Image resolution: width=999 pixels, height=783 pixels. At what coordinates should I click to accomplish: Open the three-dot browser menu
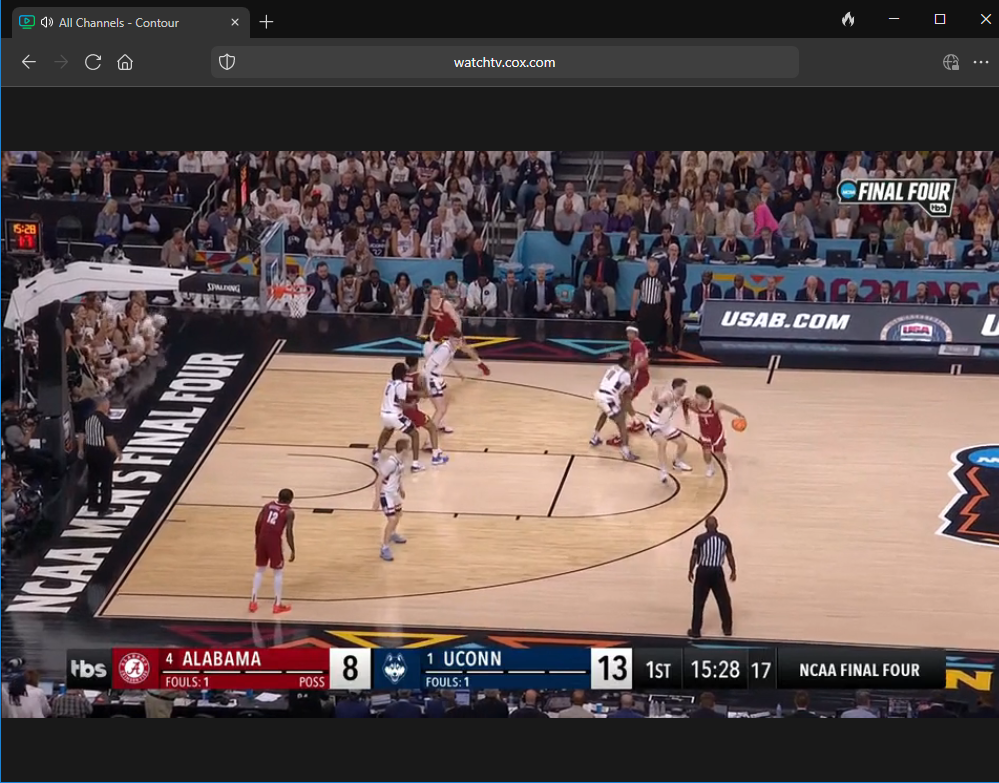point(981,62)
